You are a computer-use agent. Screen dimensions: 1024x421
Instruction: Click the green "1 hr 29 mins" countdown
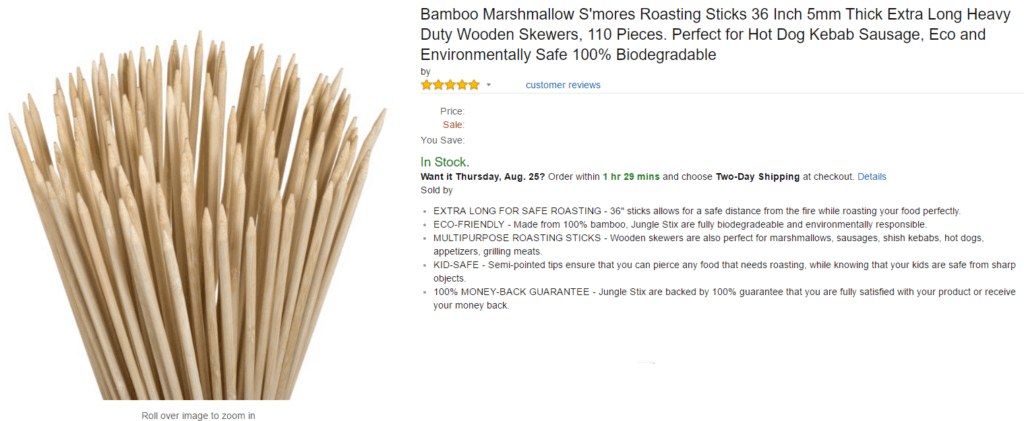tap(631, 177)
